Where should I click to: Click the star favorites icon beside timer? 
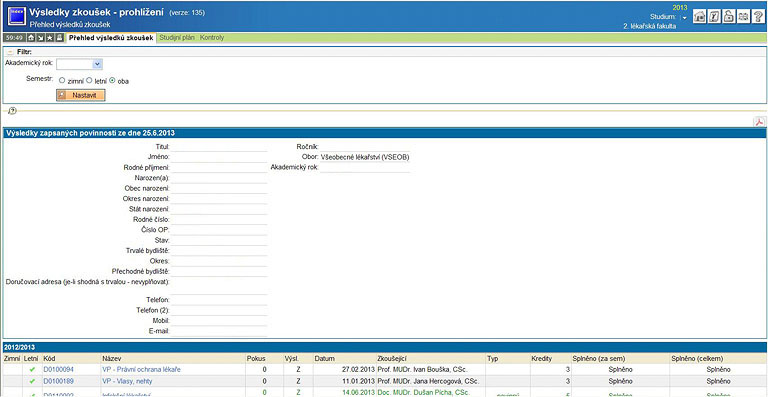coord(49,38)
